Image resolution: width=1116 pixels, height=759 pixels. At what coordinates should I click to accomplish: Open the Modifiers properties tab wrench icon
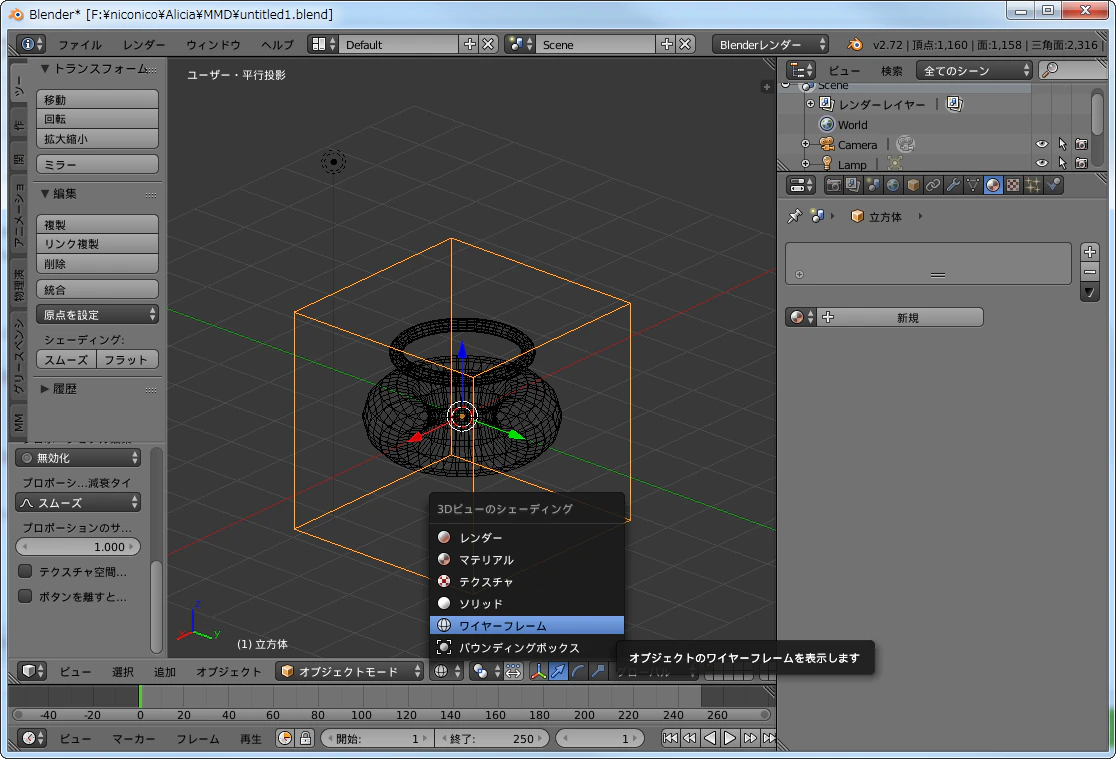pyautogui.click(x=953, y=186)
